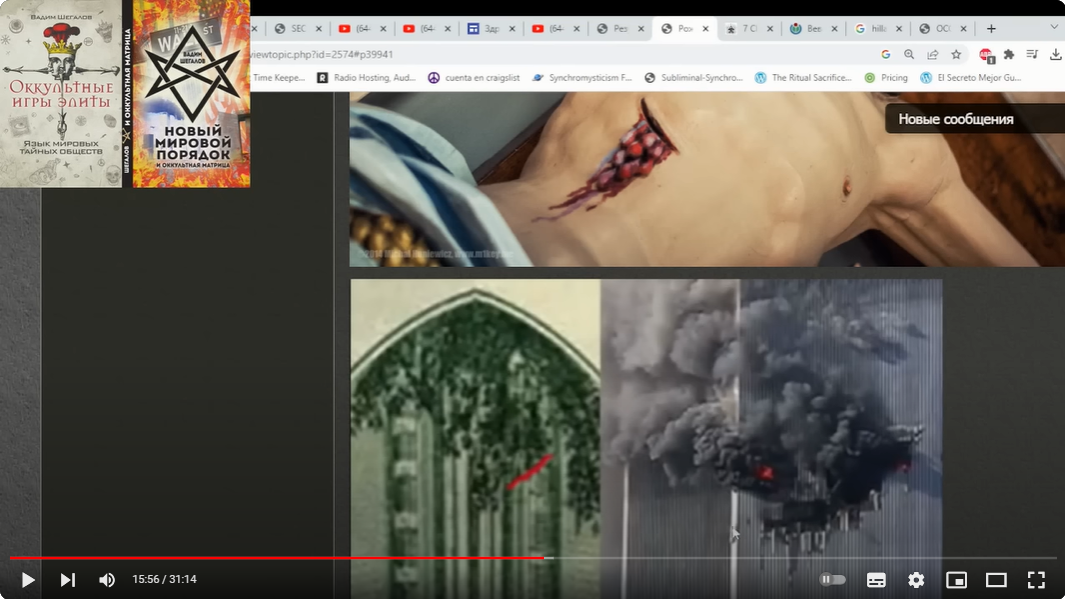1065x599 pixels.
Task: Enter fullscreen mode
Action: tap(1036, 579)
